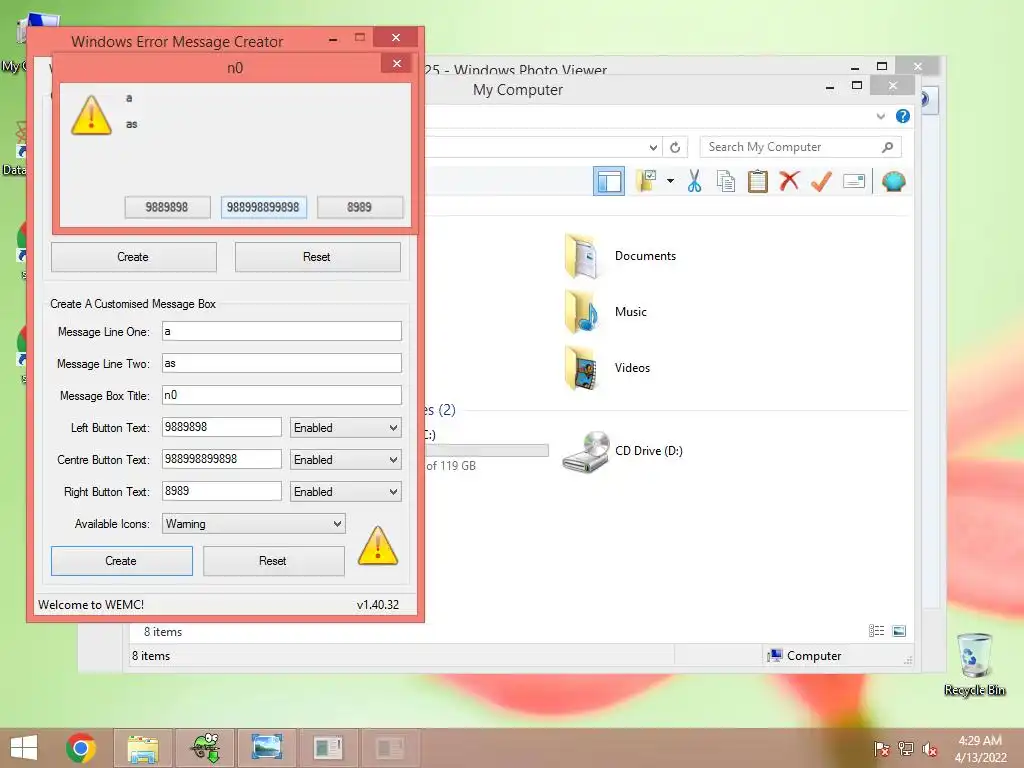Click the Photo Viewer taskbar icon
The image size is (1024, 768).
(x=266, y=748)
